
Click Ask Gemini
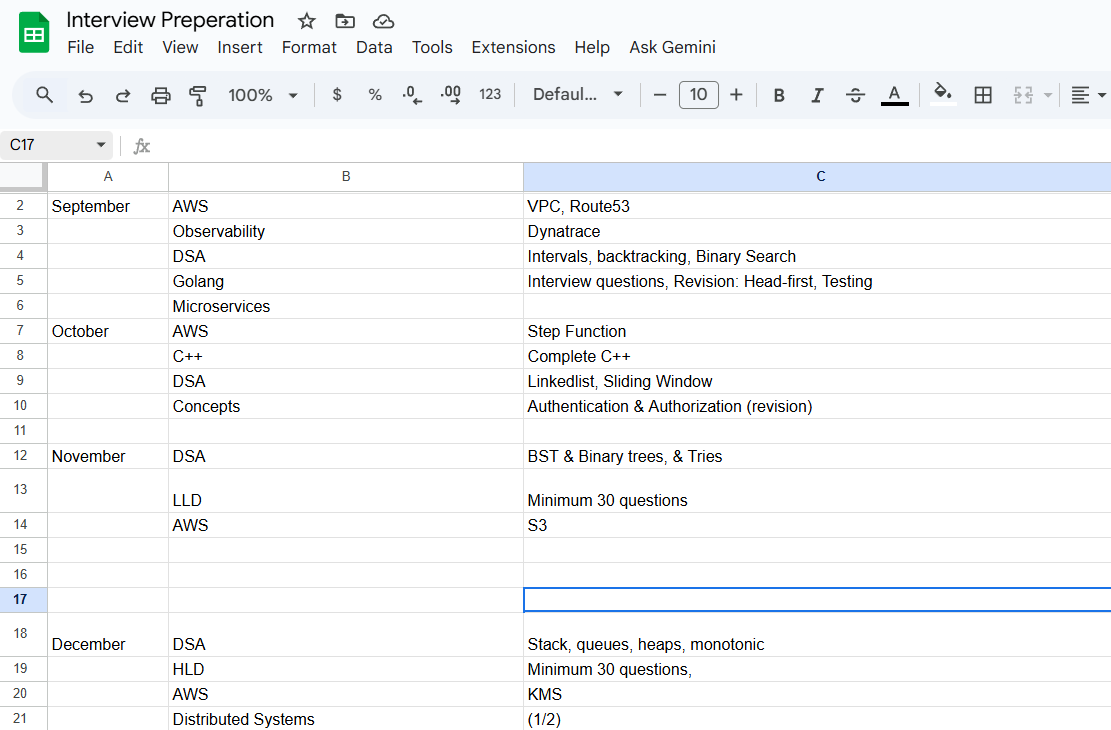point(672,47)
